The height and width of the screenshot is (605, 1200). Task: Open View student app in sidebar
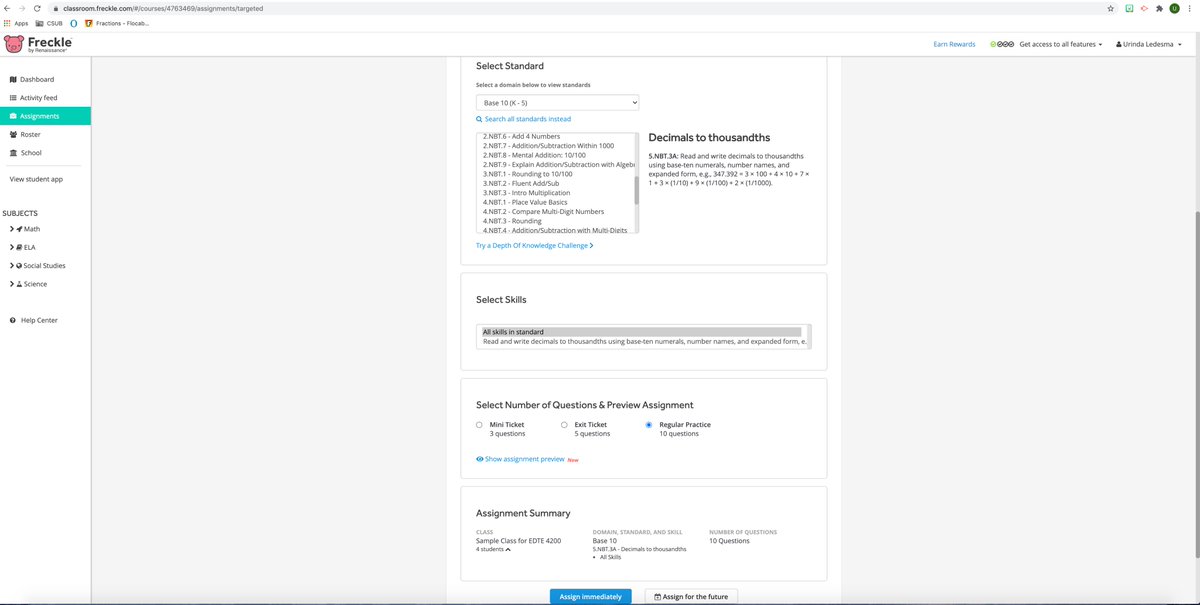(37, 179)
